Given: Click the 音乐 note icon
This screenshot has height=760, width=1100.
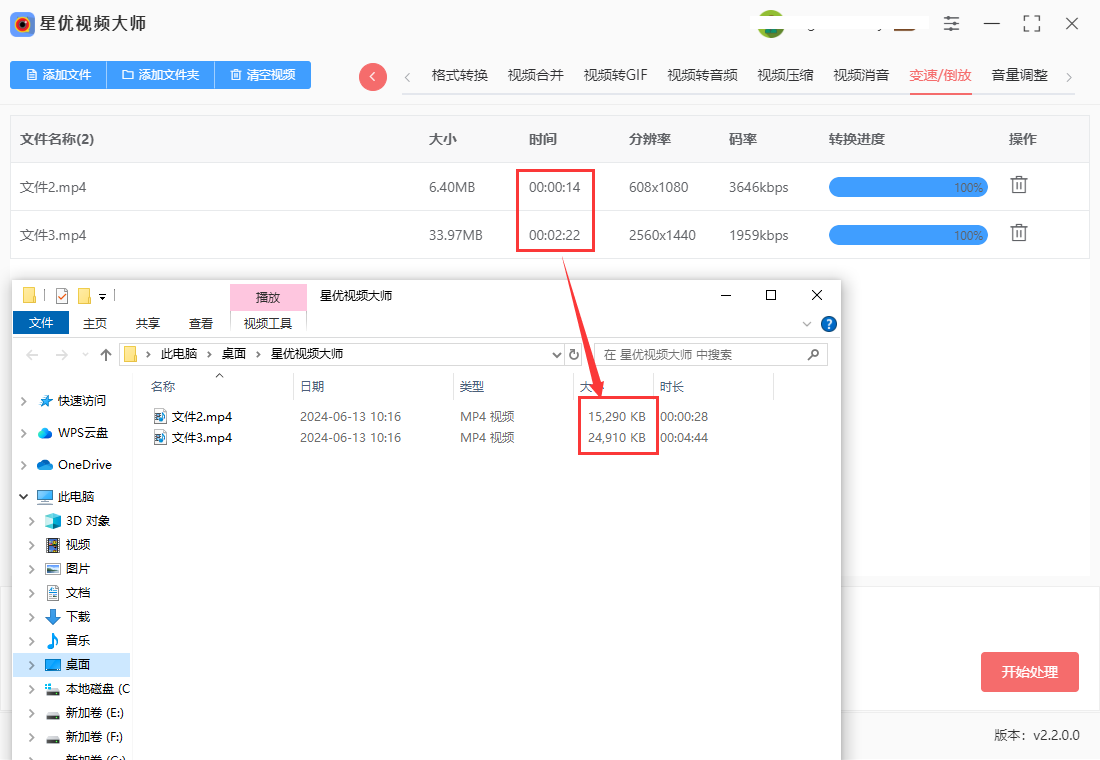Looking at the screenshot, I should click(53, 641).
